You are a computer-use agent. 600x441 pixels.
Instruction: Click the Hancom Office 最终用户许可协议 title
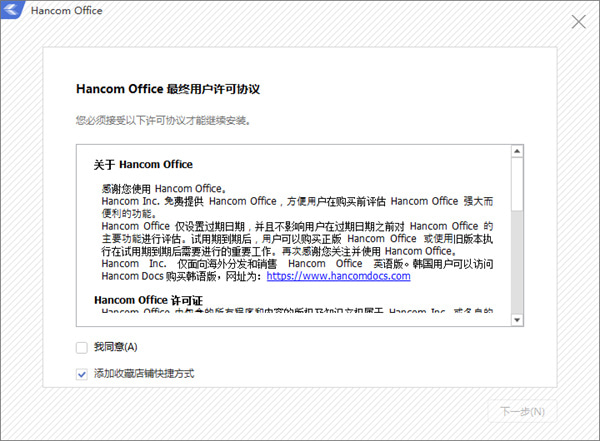[168, 89]
